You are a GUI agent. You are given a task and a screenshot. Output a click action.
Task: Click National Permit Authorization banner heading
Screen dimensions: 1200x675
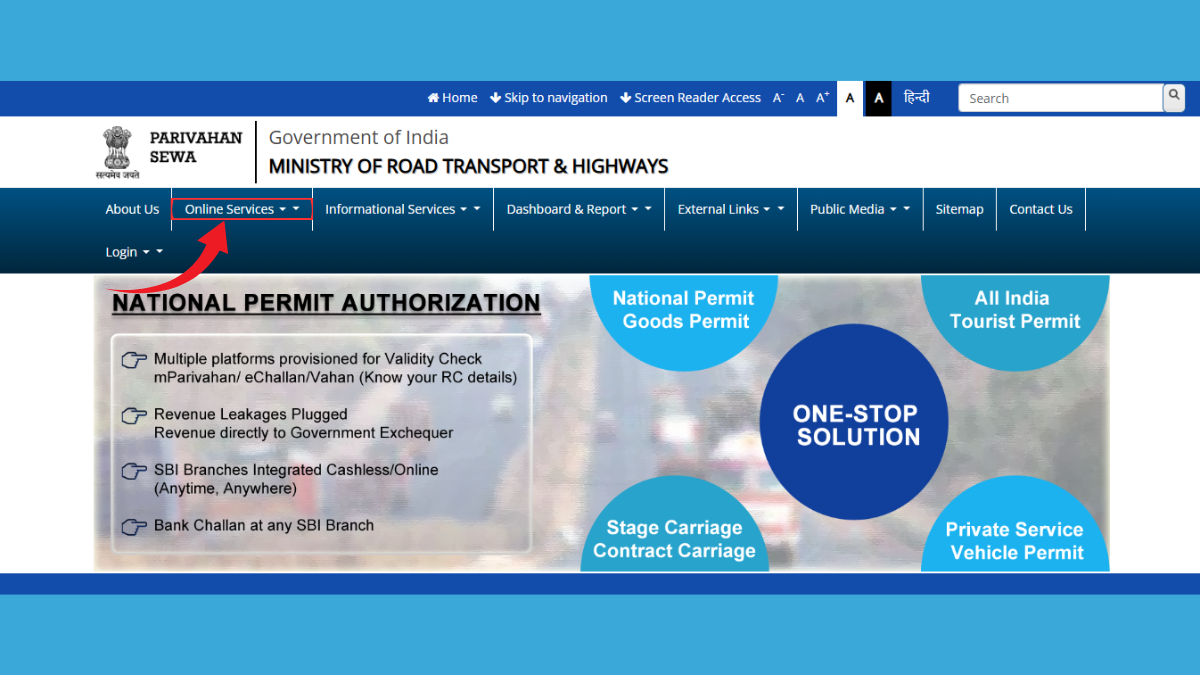(x=326, y=303)
